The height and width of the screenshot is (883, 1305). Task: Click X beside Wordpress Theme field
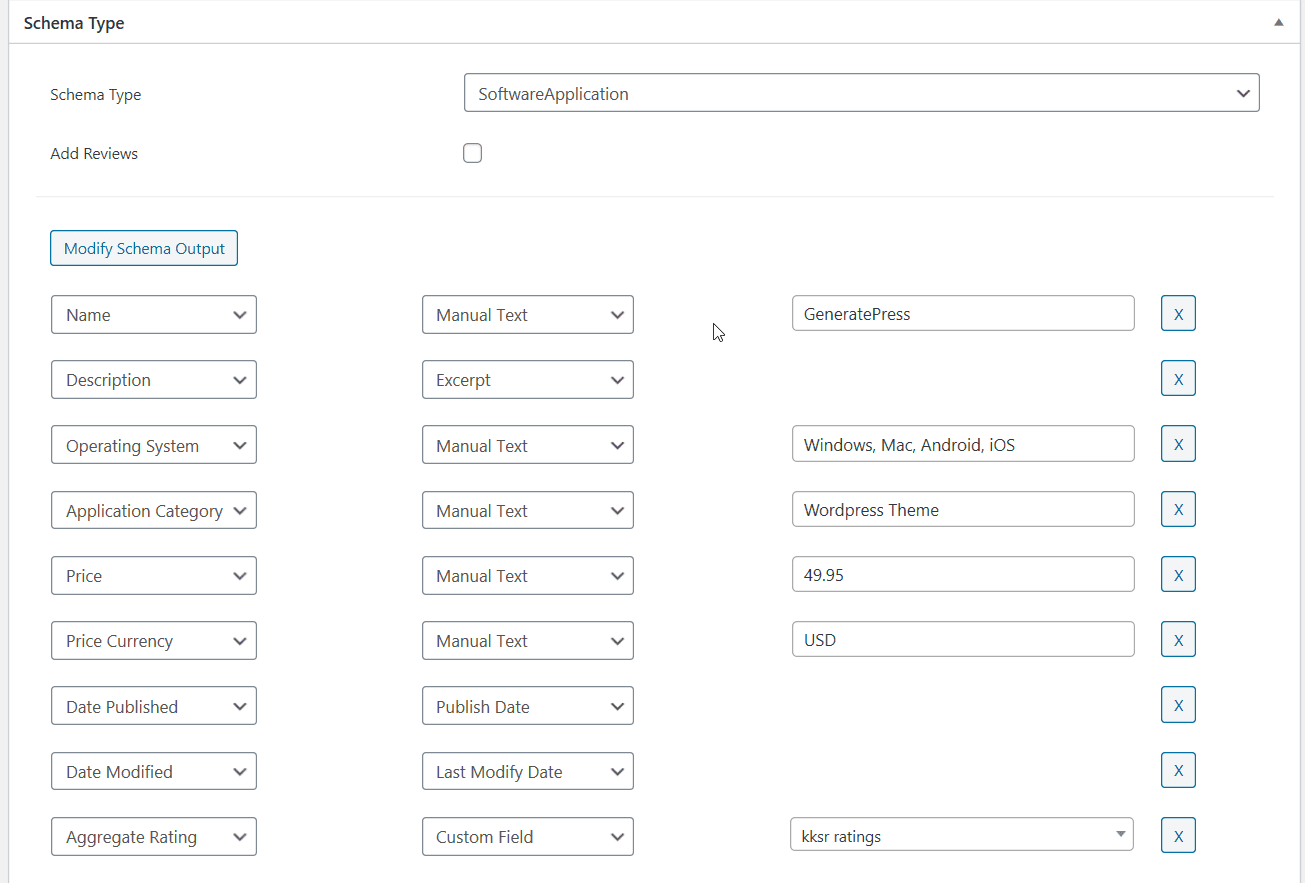coord(1178,509)
